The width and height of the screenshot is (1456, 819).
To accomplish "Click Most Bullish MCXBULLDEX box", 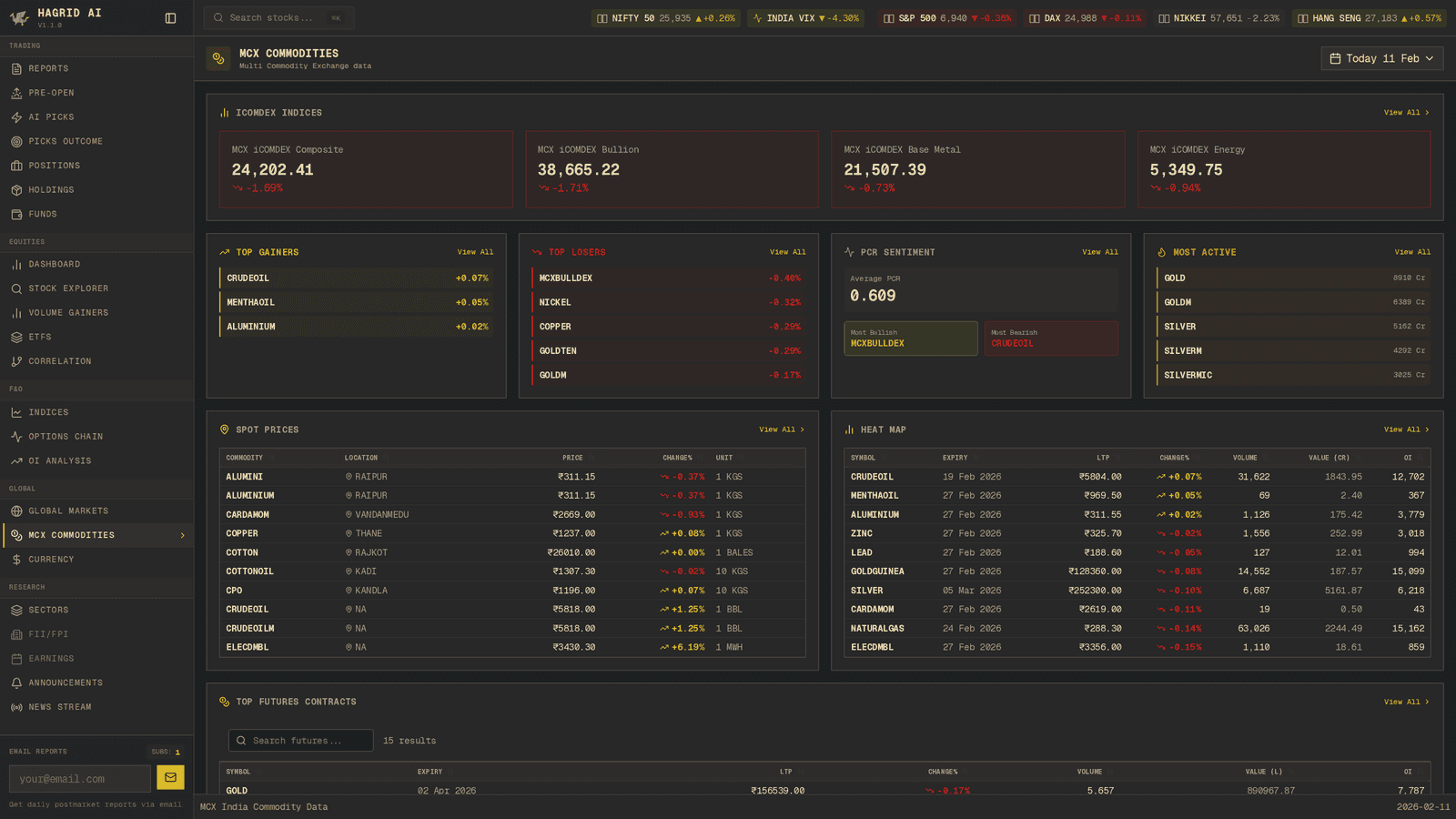I will click(911, 339).
